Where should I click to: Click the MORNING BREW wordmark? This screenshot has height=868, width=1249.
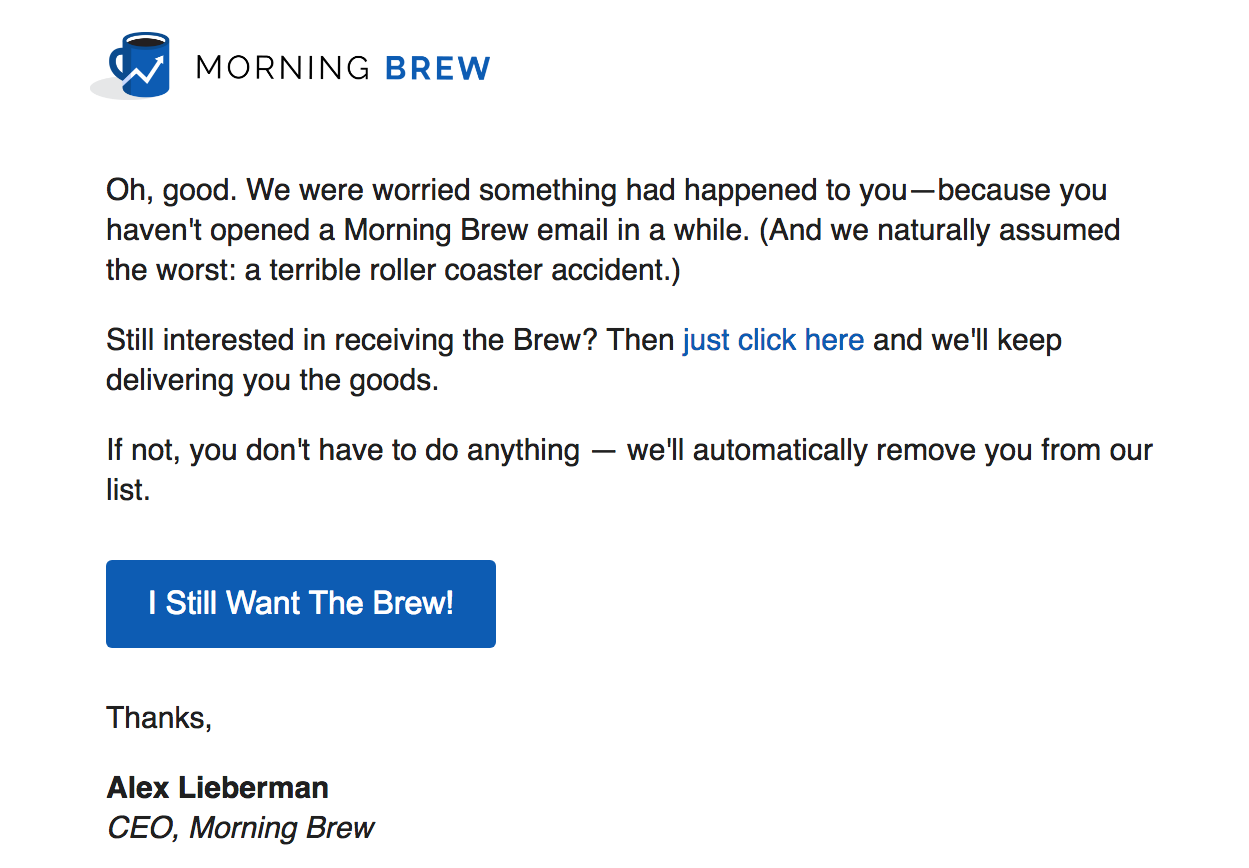click(x=340, y=68)
